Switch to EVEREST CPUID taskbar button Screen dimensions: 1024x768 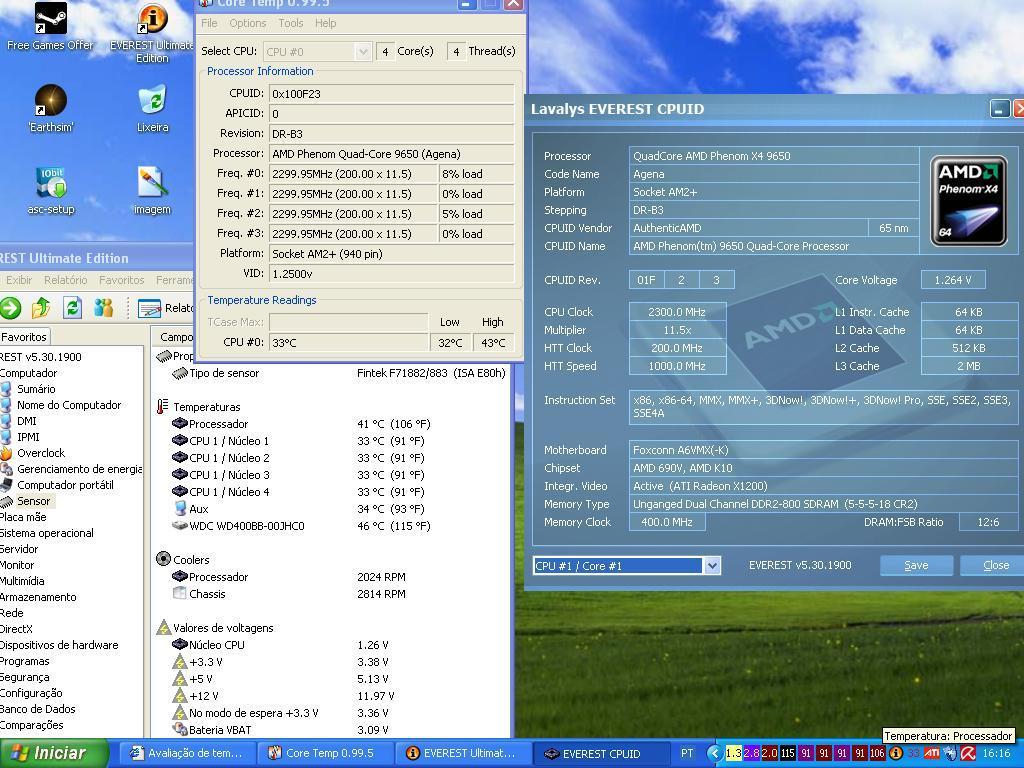tap(601, 753)
